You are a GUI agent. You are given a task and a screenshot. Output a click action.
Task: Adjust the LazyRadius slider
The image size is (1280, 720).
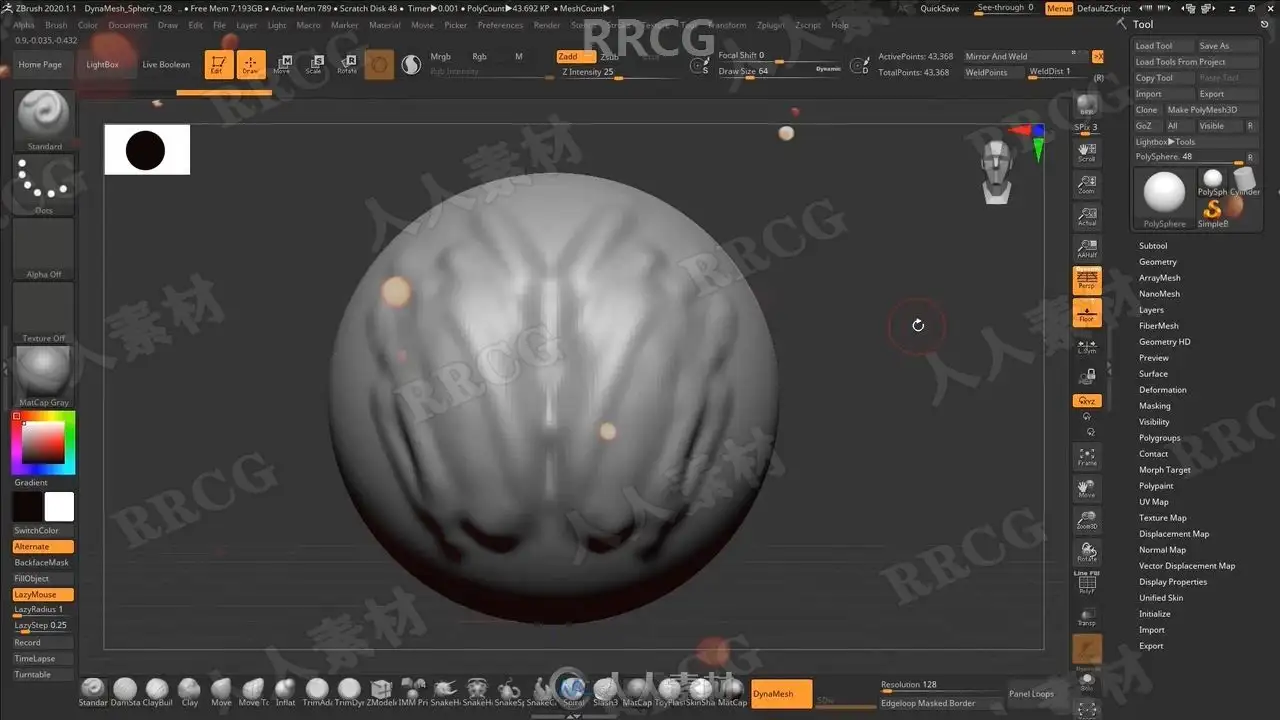pyautogui.click(x=43, y=610)
